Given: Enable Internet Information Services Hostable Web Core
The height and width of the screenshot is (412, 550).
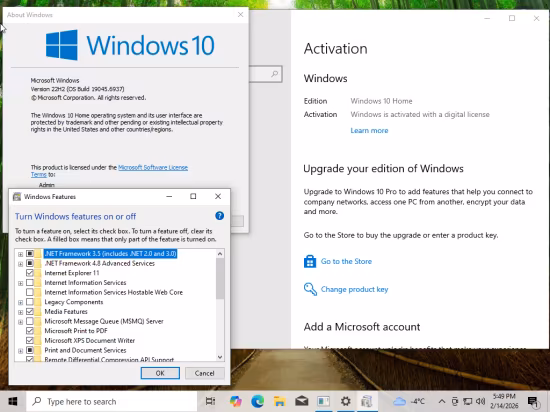Looking at the screenshot, I should click(x=30, y=292).
